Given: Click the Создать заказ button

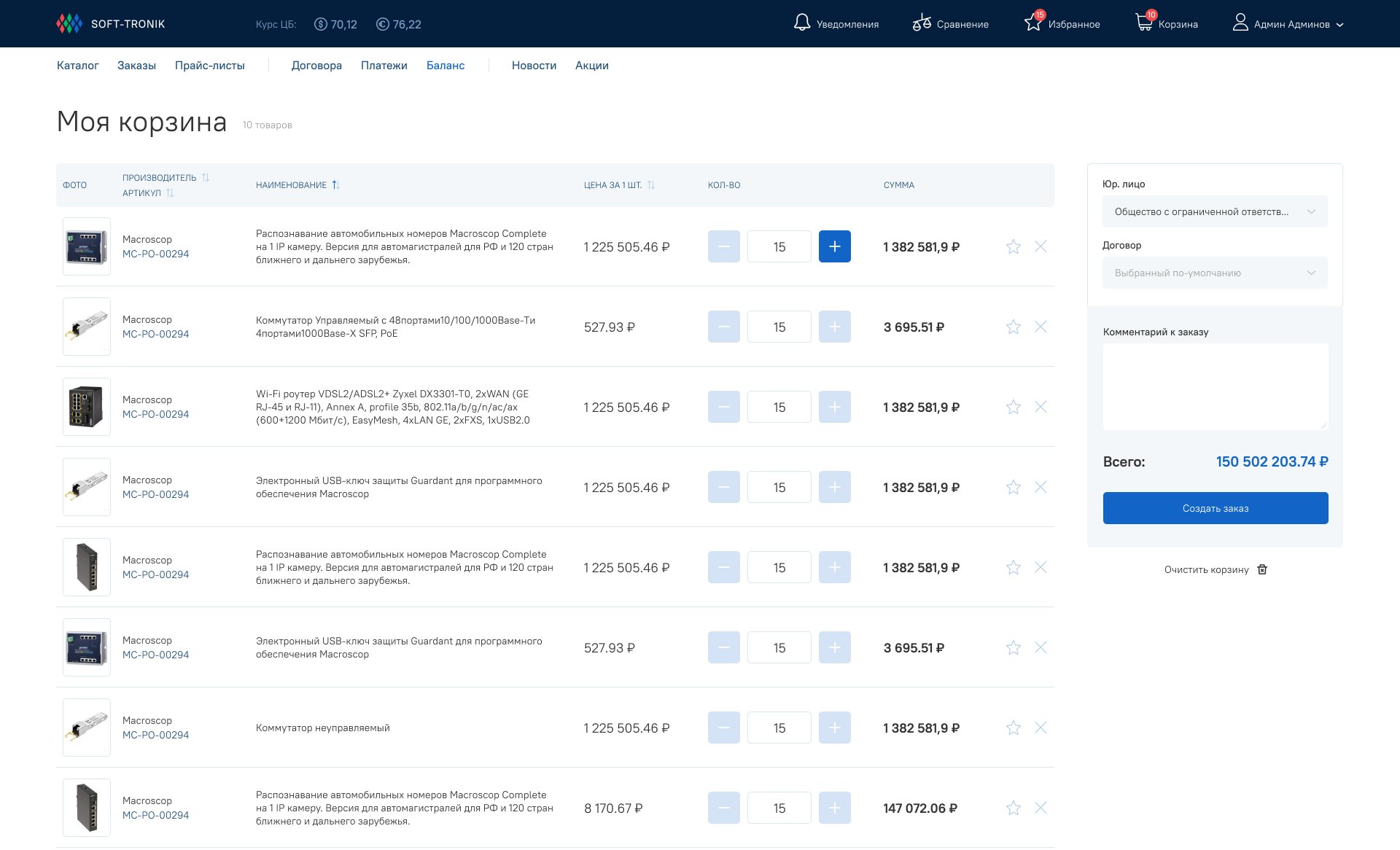Looking at the screenshot, I should [1215, 508].
